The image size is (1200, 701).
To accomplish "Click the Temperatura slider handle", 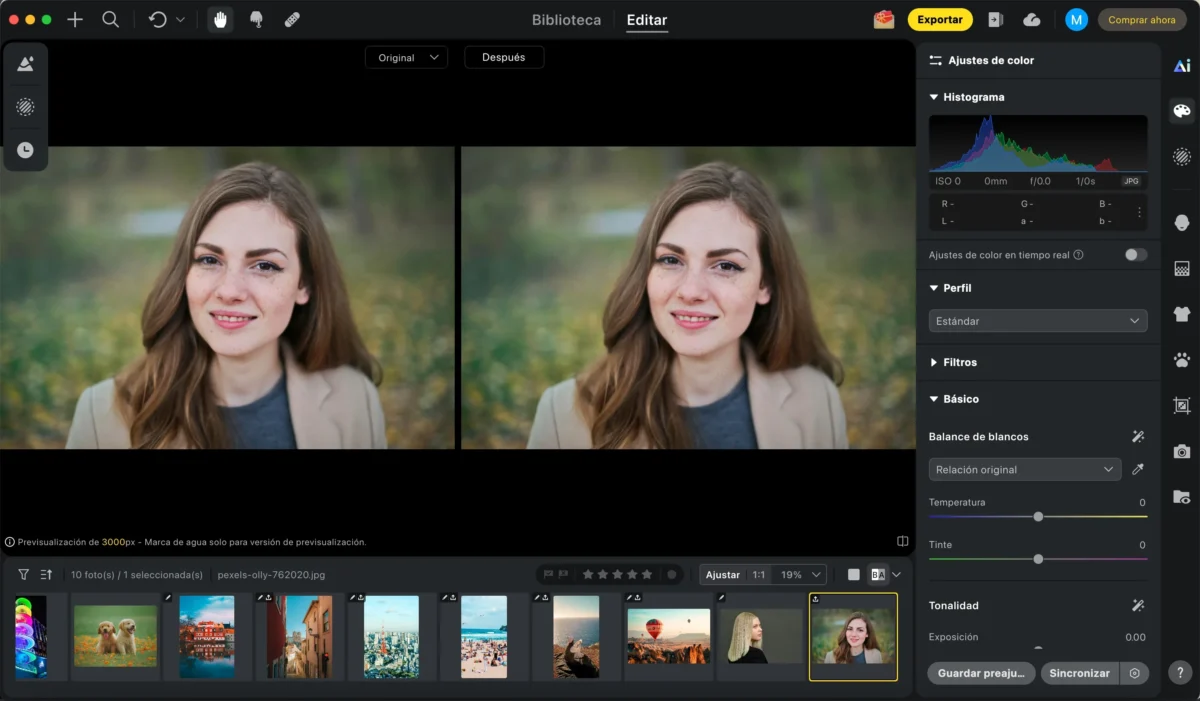I will 1038,517.
